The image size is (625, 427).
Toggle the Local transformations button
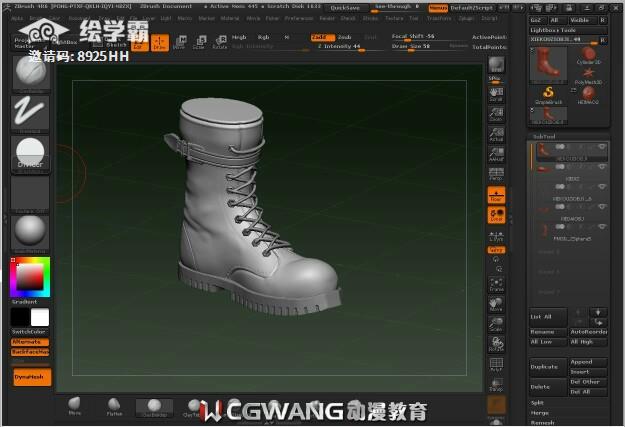[496, 215]
